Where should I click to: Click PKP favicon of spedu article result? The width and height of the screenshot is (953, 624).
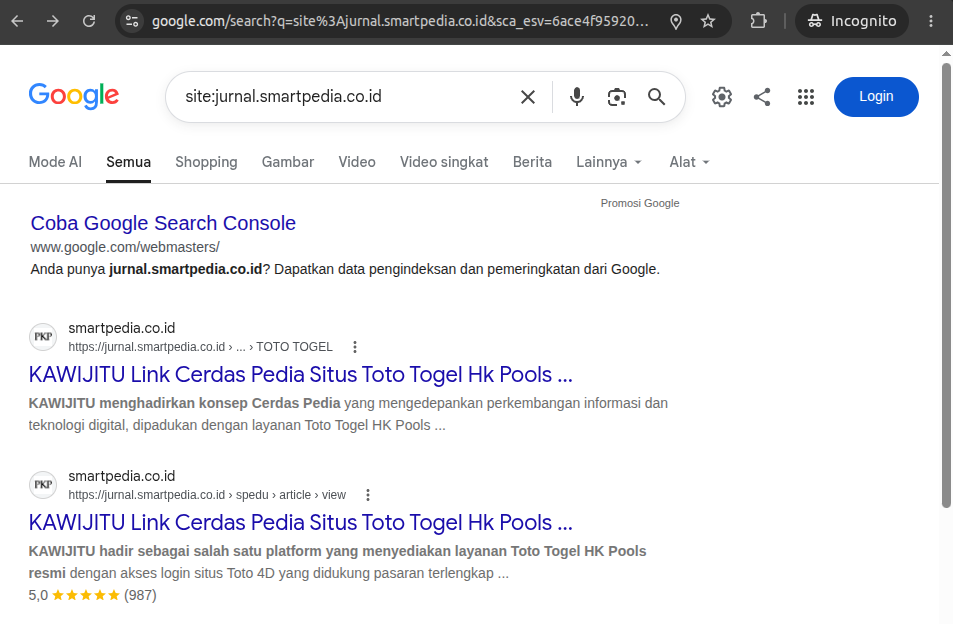(43, 485)
